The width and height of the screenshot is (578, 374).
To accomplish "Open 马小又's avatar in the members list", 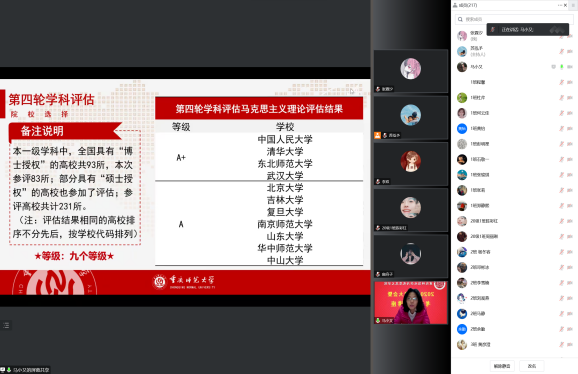I will tap(462, 67).
